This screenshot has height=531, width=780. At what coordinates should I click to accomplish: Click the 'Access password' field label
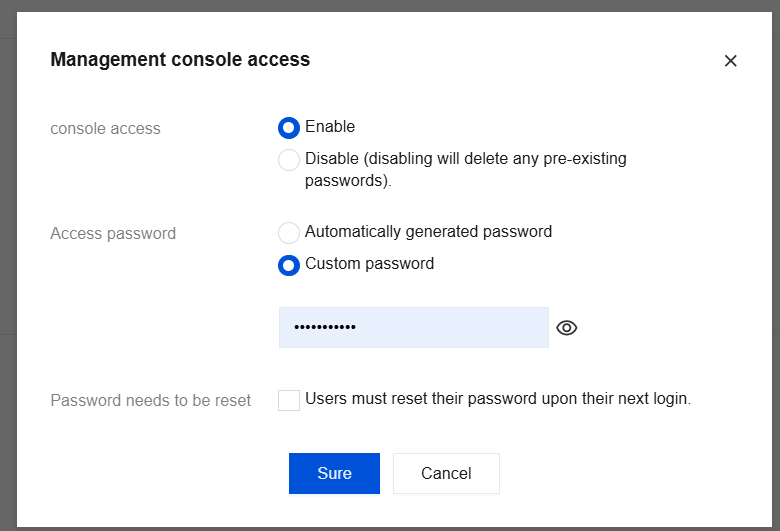[113, 234]
